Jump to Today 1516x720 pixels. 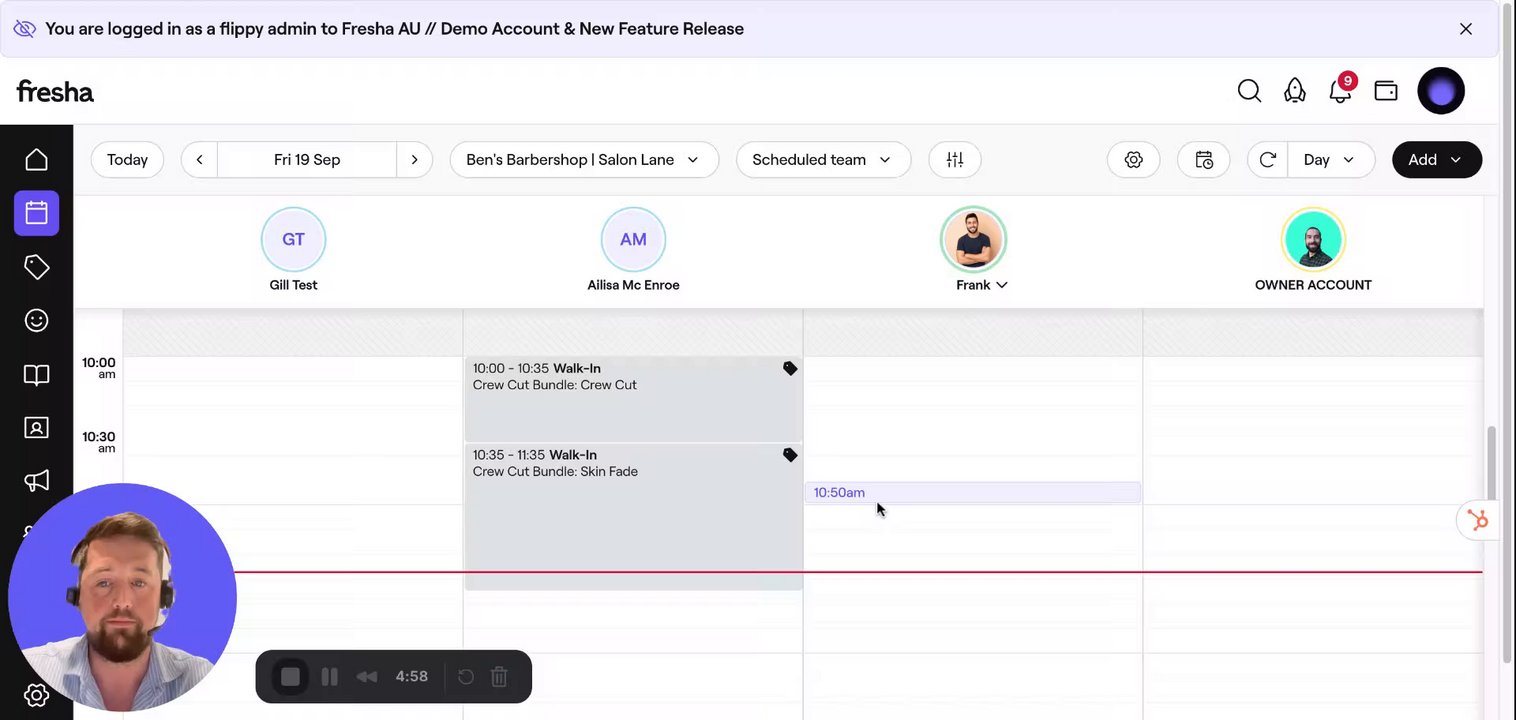pos(127,160)
